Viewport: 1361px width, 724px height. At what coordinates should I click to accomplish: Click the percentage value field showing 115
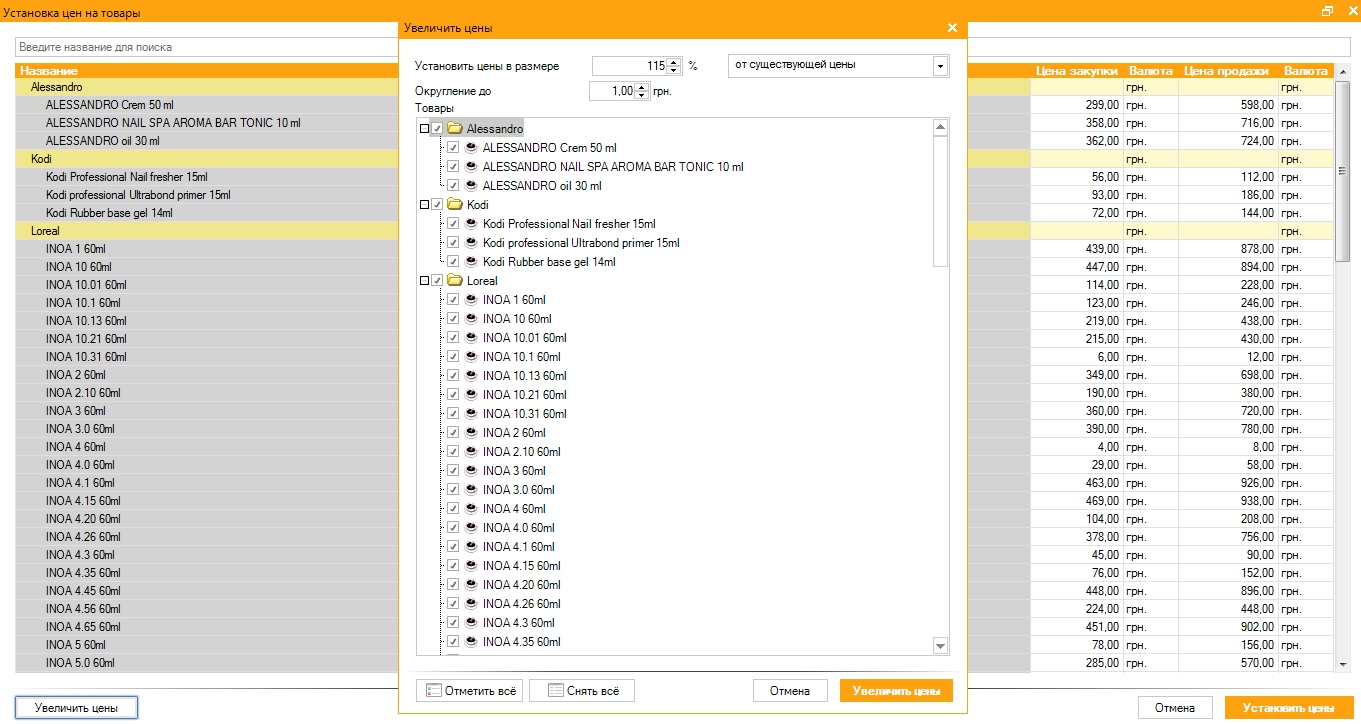630,66
